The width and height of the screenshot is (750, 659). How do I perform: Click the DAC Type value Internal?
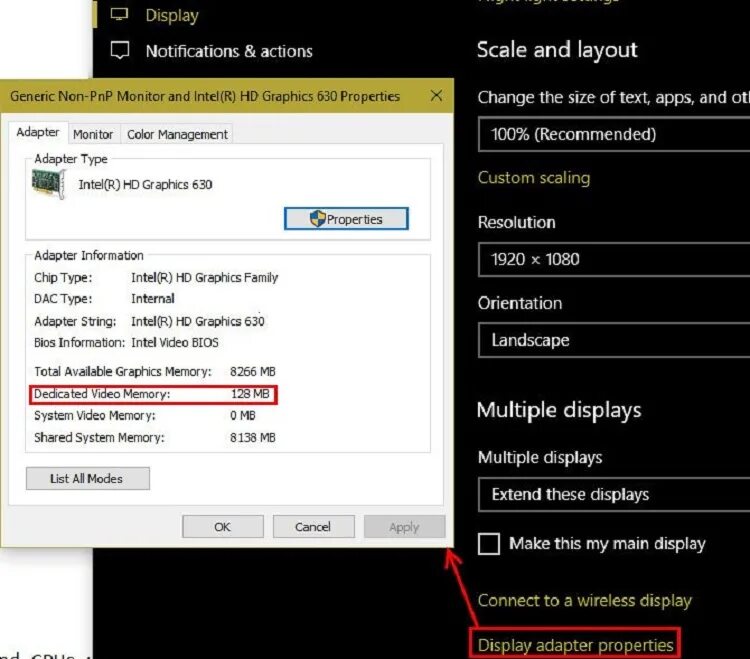[x=153, y=298]
